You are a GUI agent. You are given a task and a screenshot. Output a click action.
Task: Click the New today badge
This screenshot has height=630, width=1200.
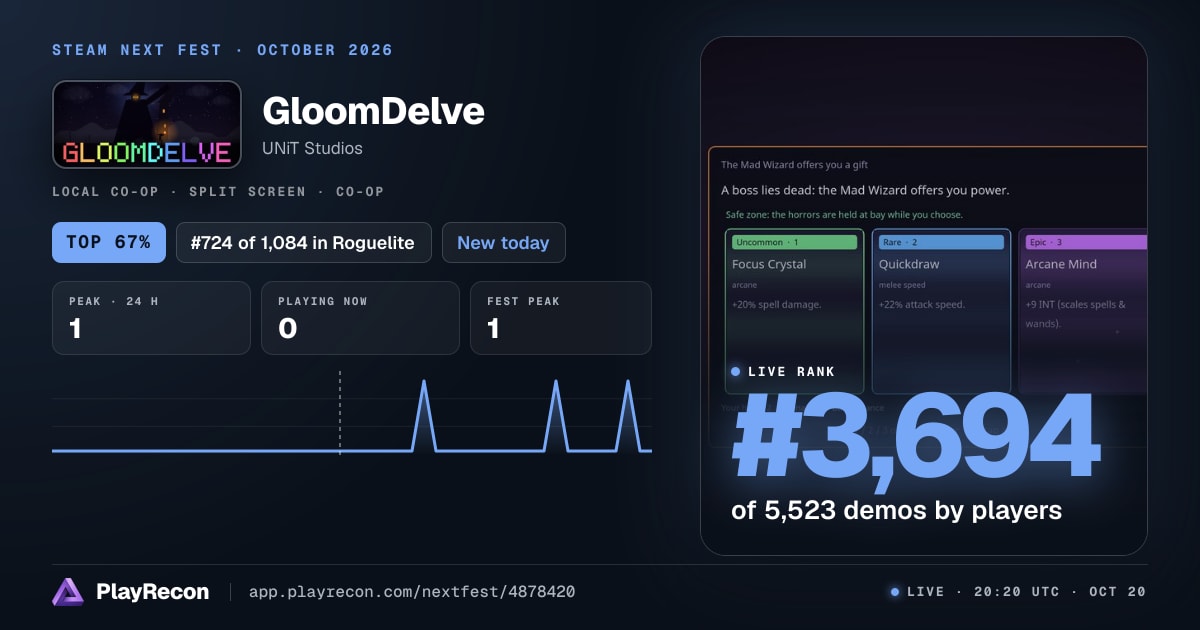503,243
